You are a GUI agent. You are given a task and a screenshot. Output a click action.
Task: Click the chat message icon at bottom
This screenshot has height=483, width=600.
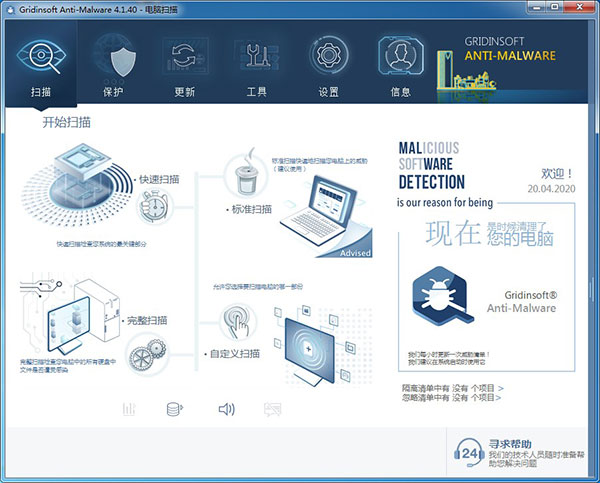(272, 409)
